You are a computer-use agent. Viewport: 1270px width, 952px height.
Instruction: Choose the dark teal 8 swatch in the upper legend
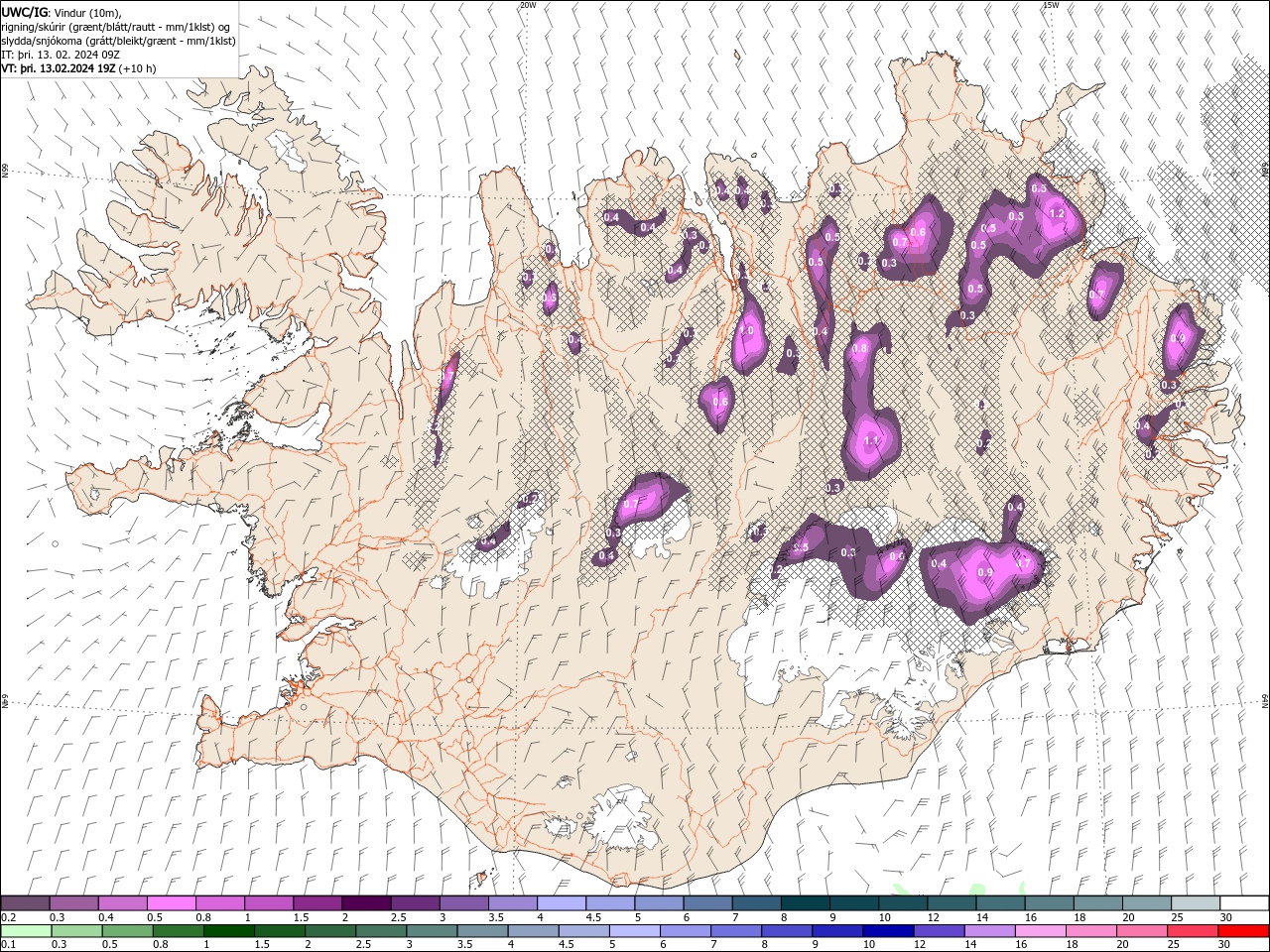coord(805,903)
